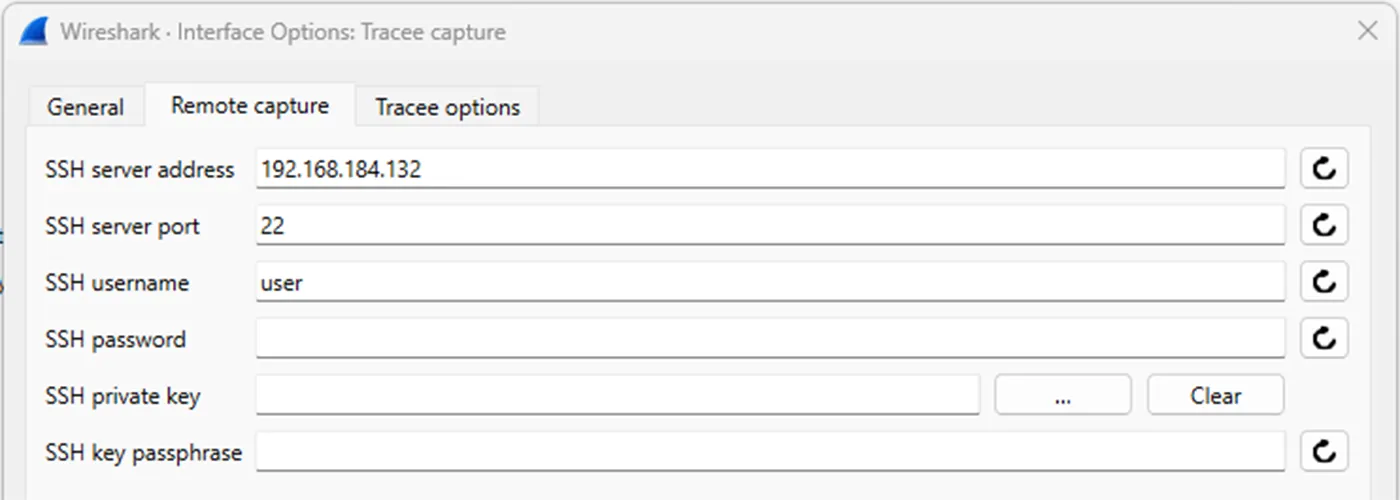The image size is (1400, 500).
Task: Switch to the General tab
Action: tap(86, 107)
